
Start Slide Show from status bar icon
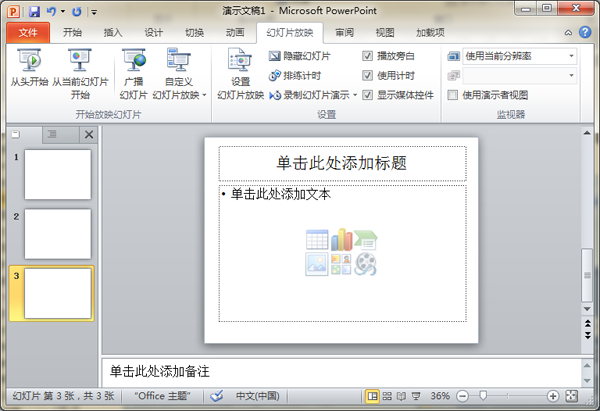[416, 396]
